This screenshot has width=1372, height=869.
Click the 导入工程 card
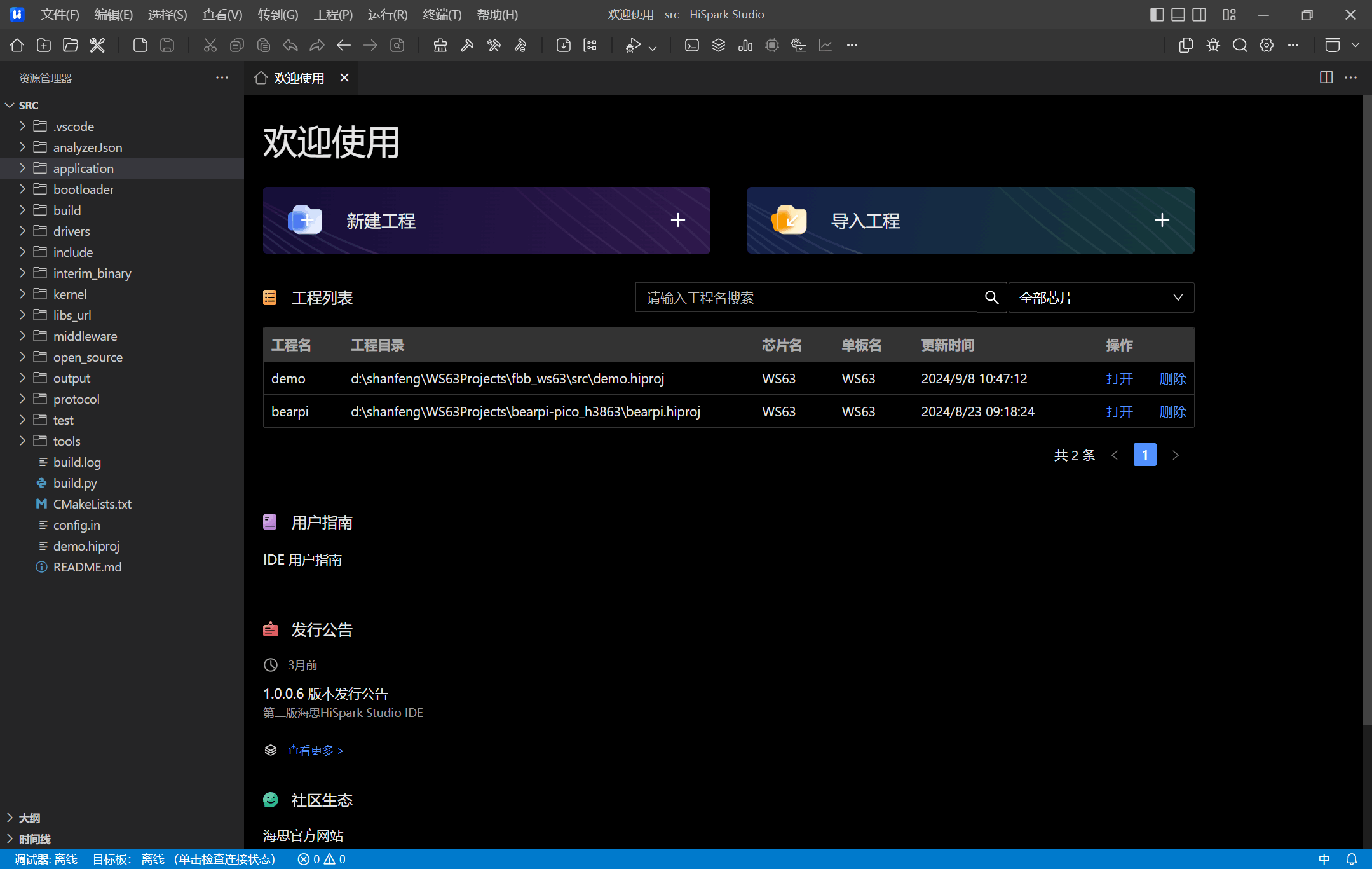(x=970, y=220)
